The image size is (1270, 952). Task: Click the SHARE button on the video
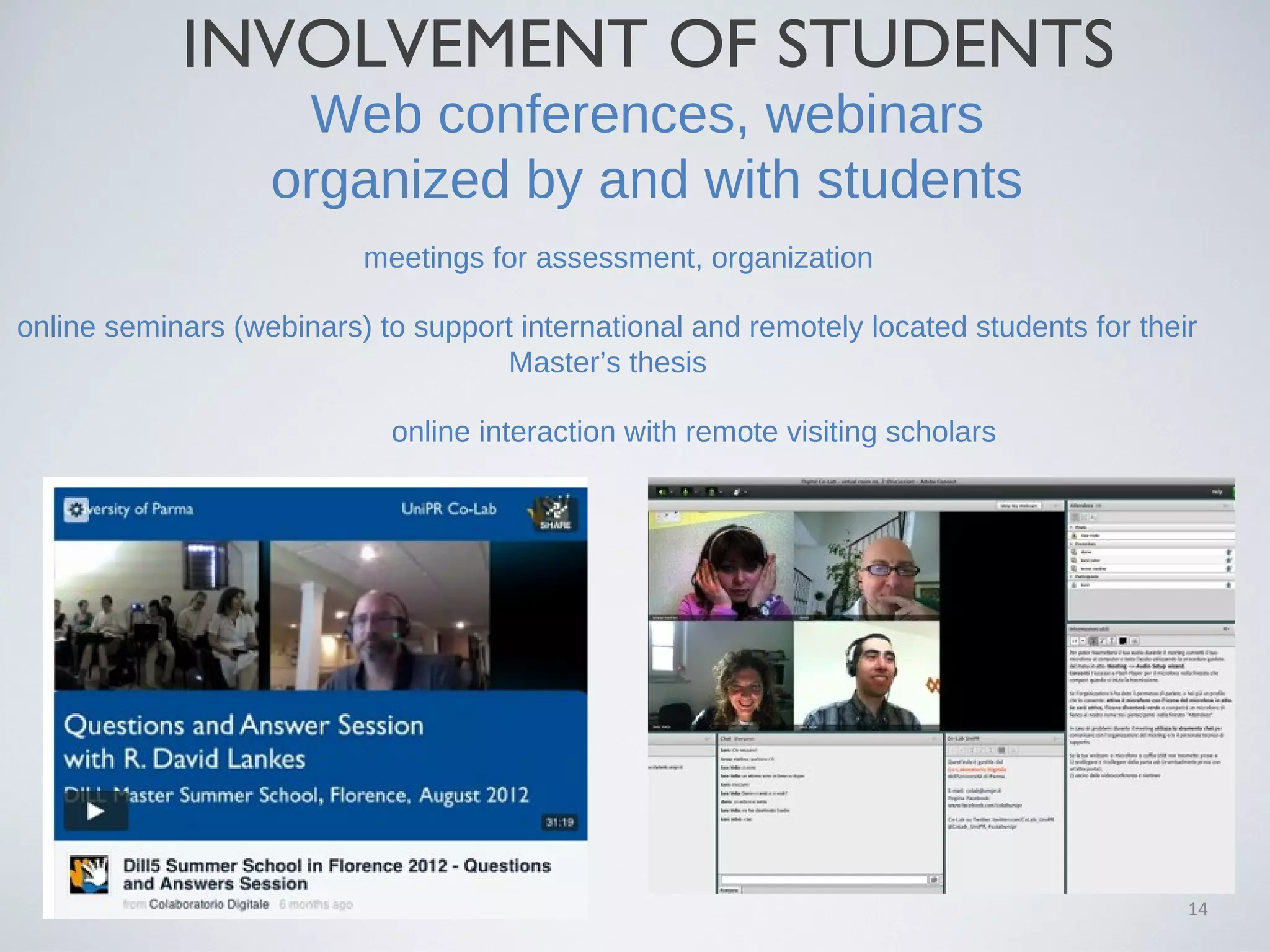(556, 513)
